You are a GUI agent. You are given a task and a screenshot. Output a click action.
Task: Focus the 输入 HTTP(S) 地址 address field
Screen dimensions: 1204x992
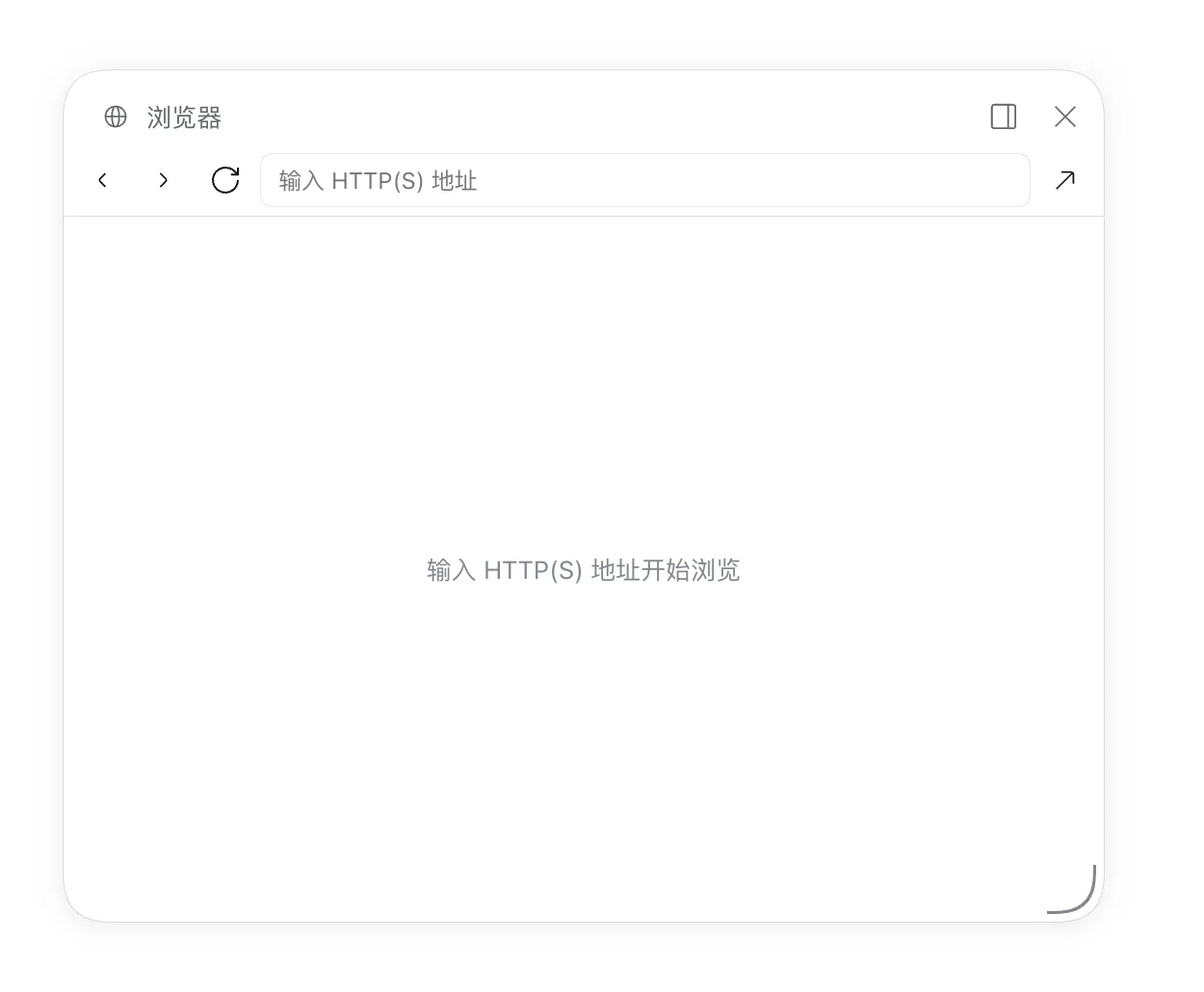pyautogui.click(x=645, y=180)
